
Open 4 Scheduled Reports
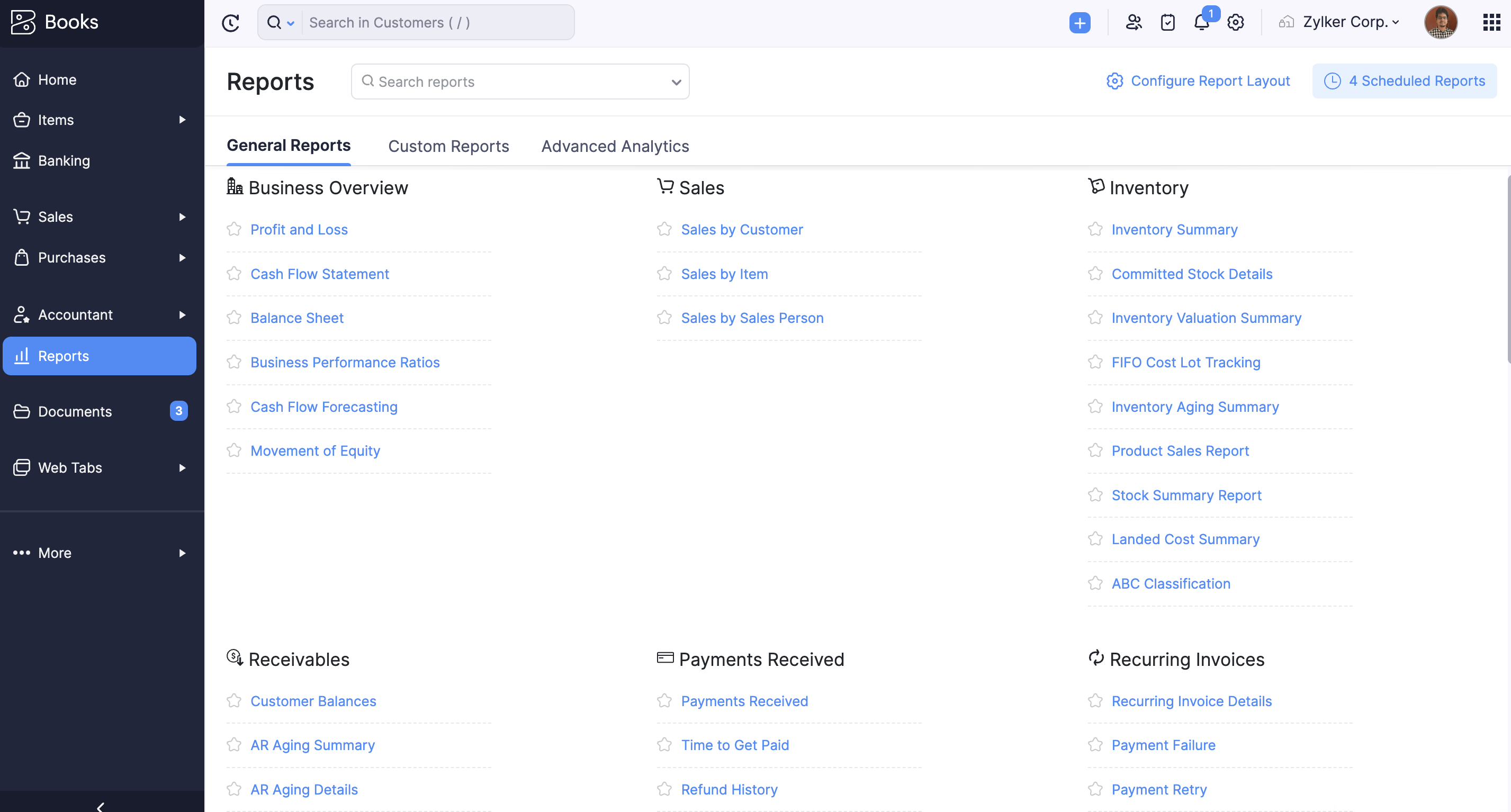(1404, 81)
